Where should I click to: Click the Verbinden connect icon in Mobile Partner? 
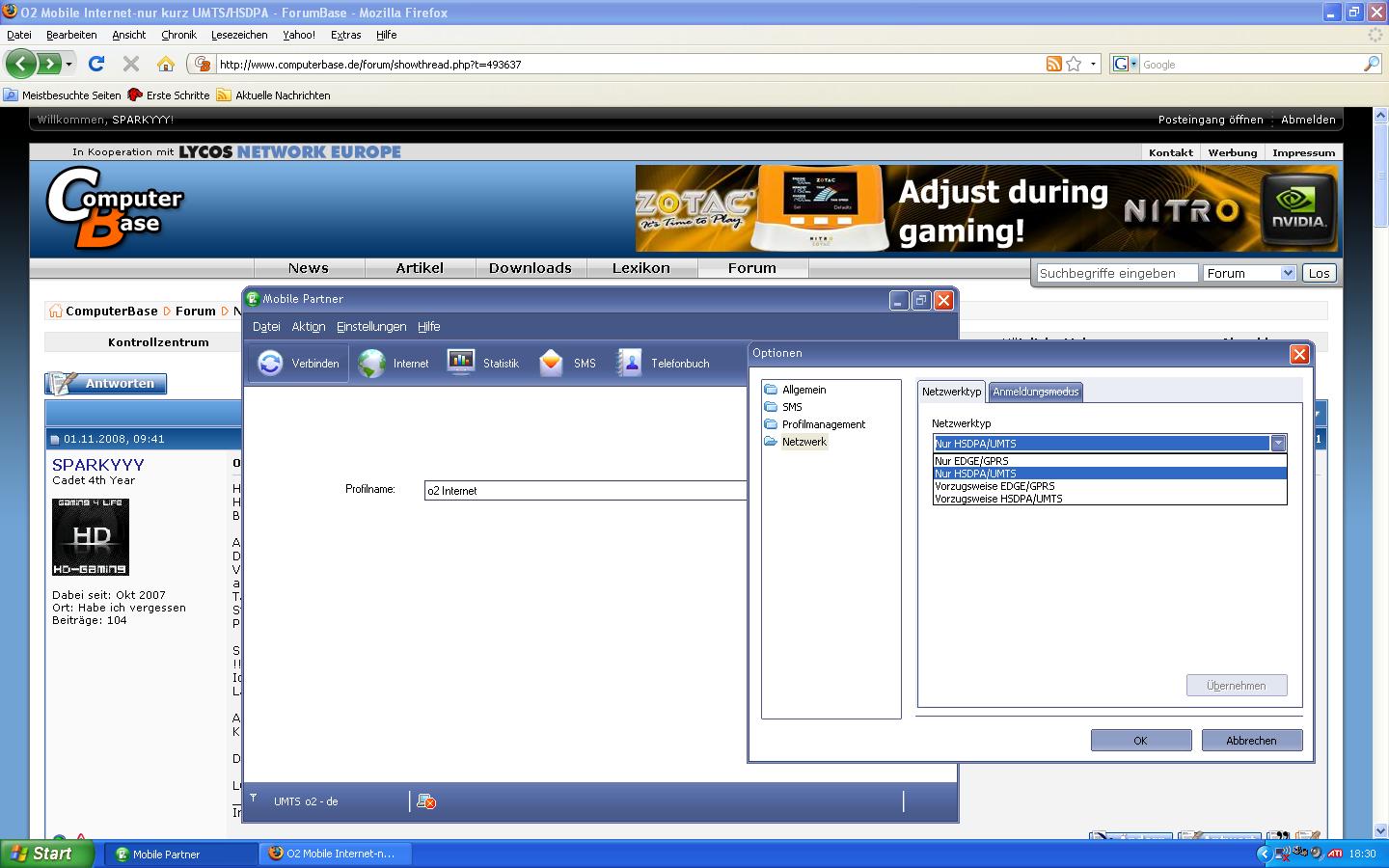tap(271, 363)
